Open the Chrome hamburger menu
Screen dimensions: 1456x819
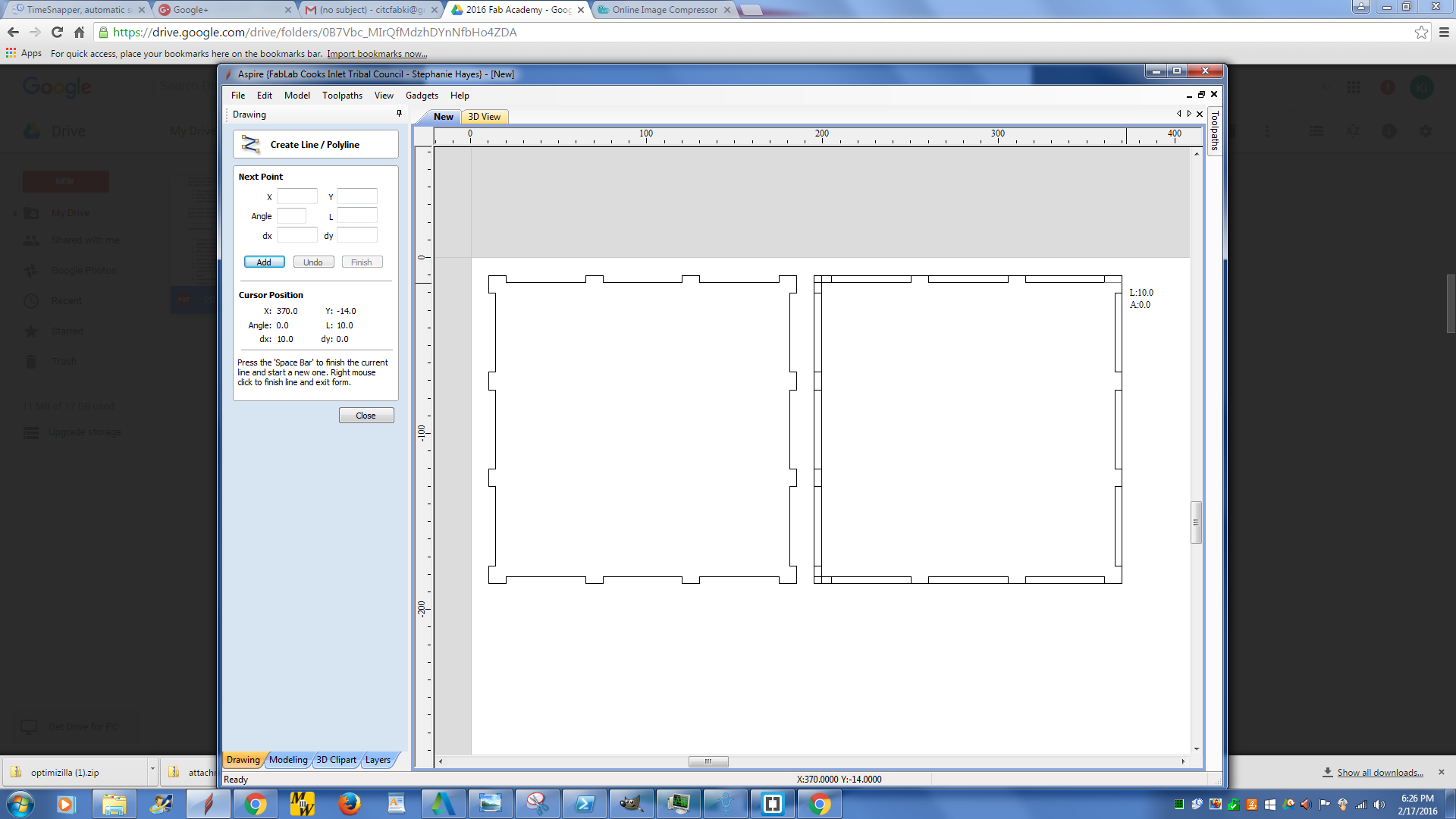[x=1444, y=32]
